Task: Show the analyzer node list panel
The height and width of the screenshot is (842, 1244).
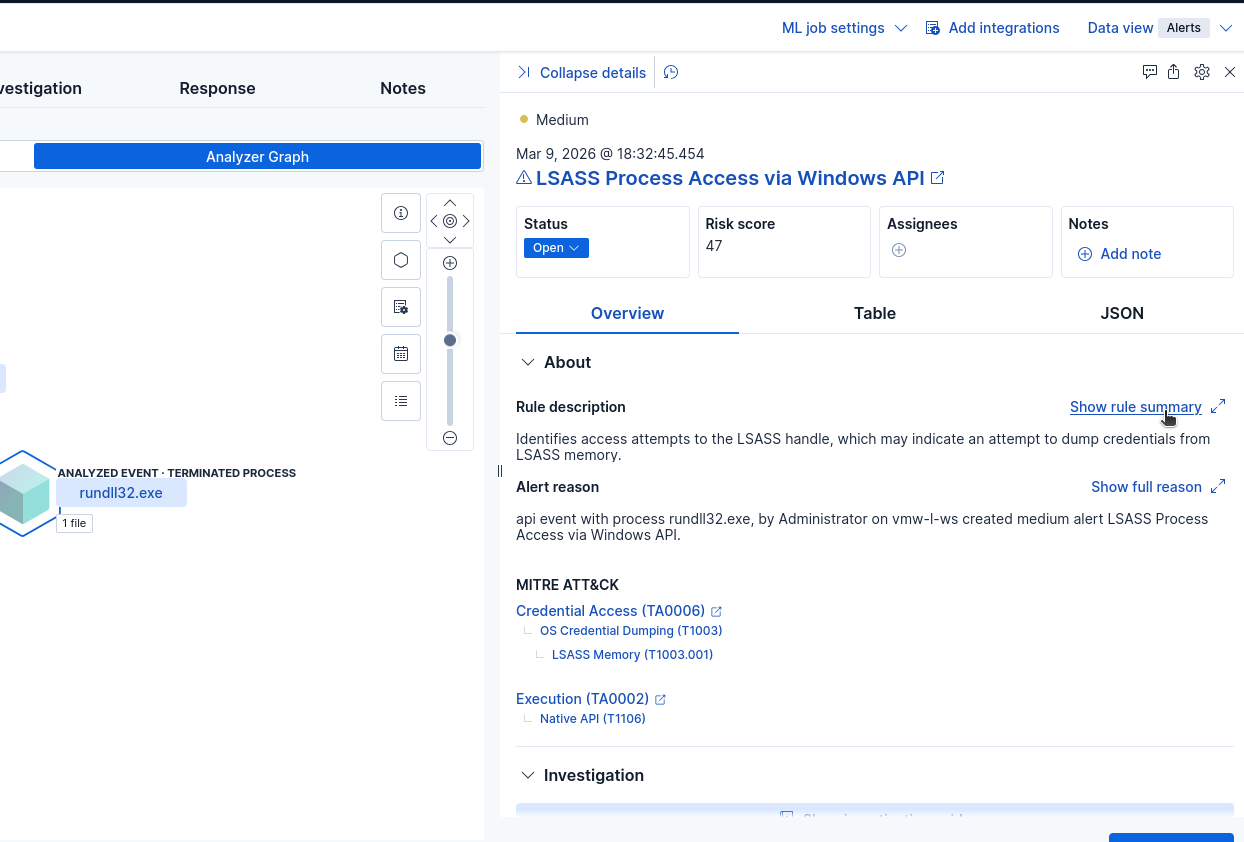Action: click(x=401, y=401)
